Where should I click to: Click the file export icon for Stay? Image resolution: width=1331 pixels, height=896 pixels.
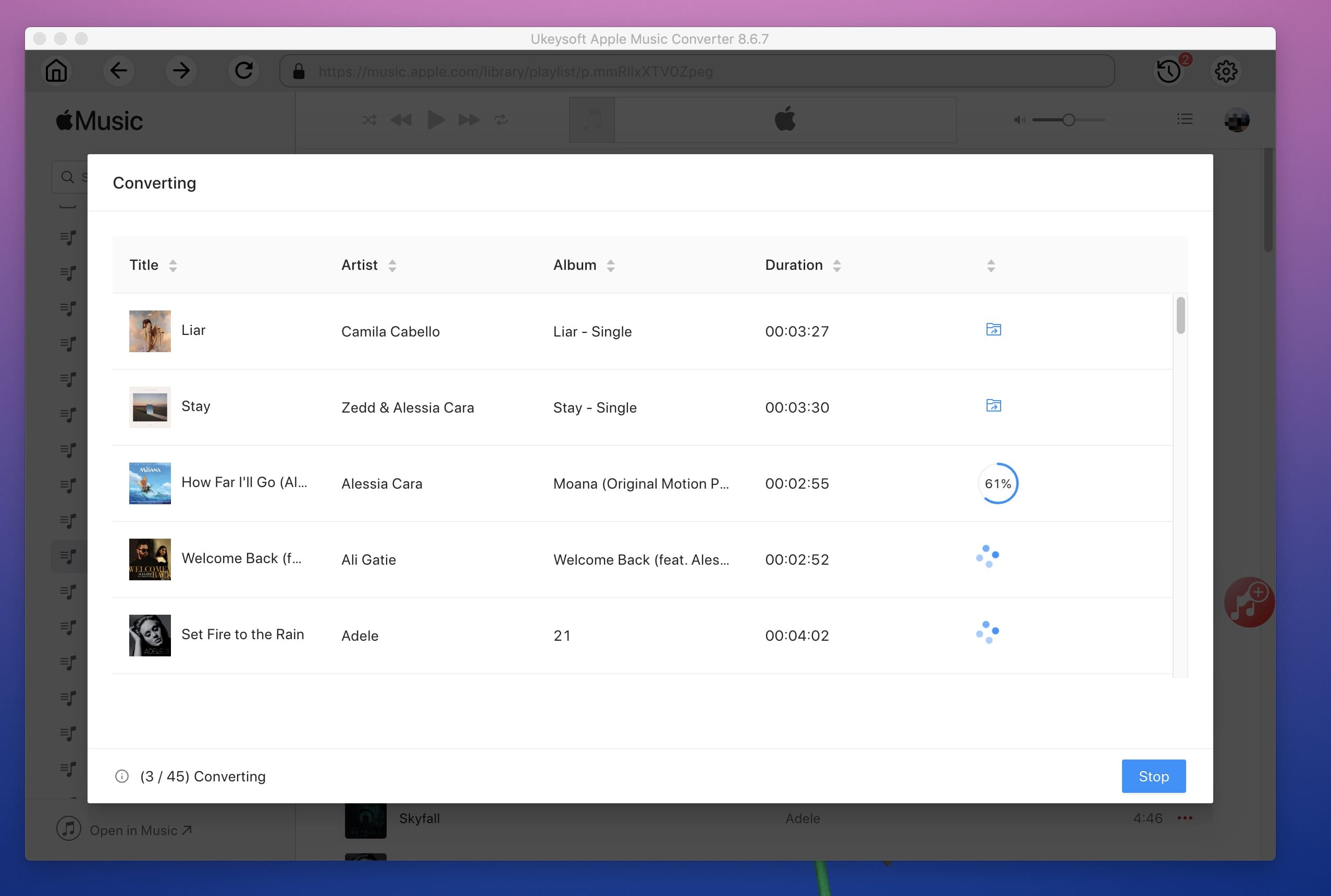point(992,405)
